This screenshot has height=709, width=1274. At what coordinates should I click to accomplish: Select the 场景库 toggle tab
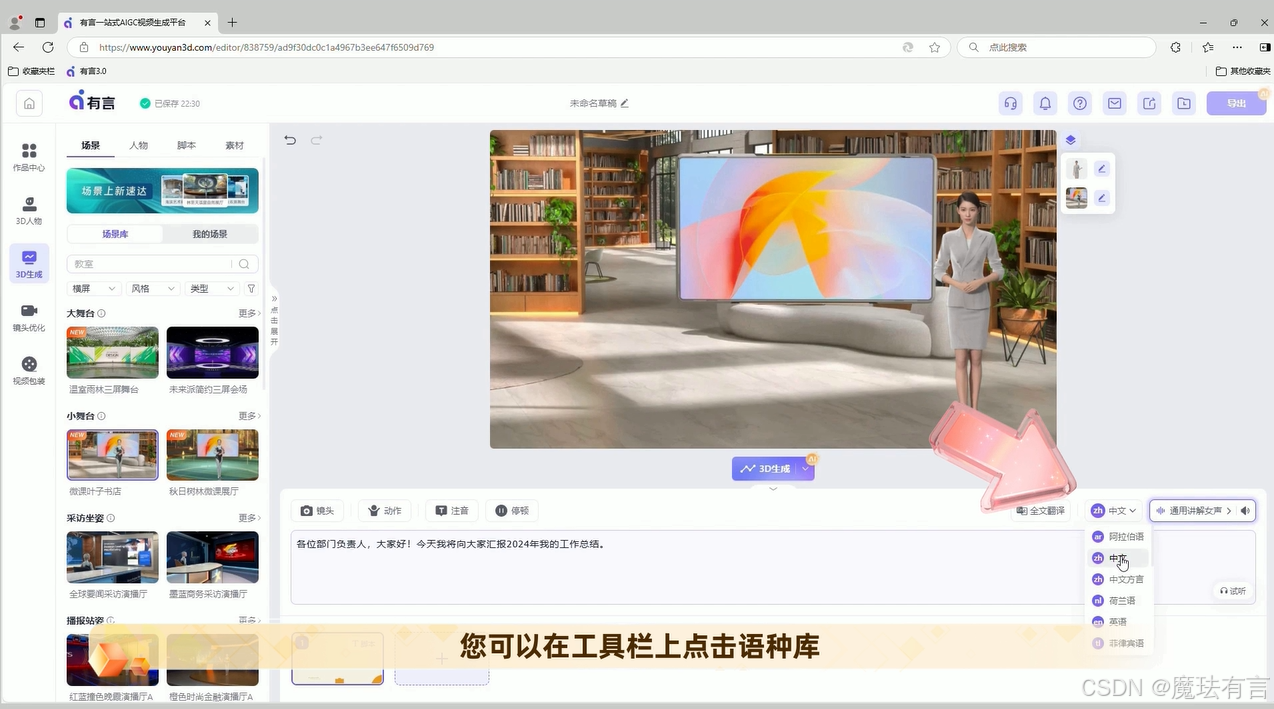(x=115, y=234)
